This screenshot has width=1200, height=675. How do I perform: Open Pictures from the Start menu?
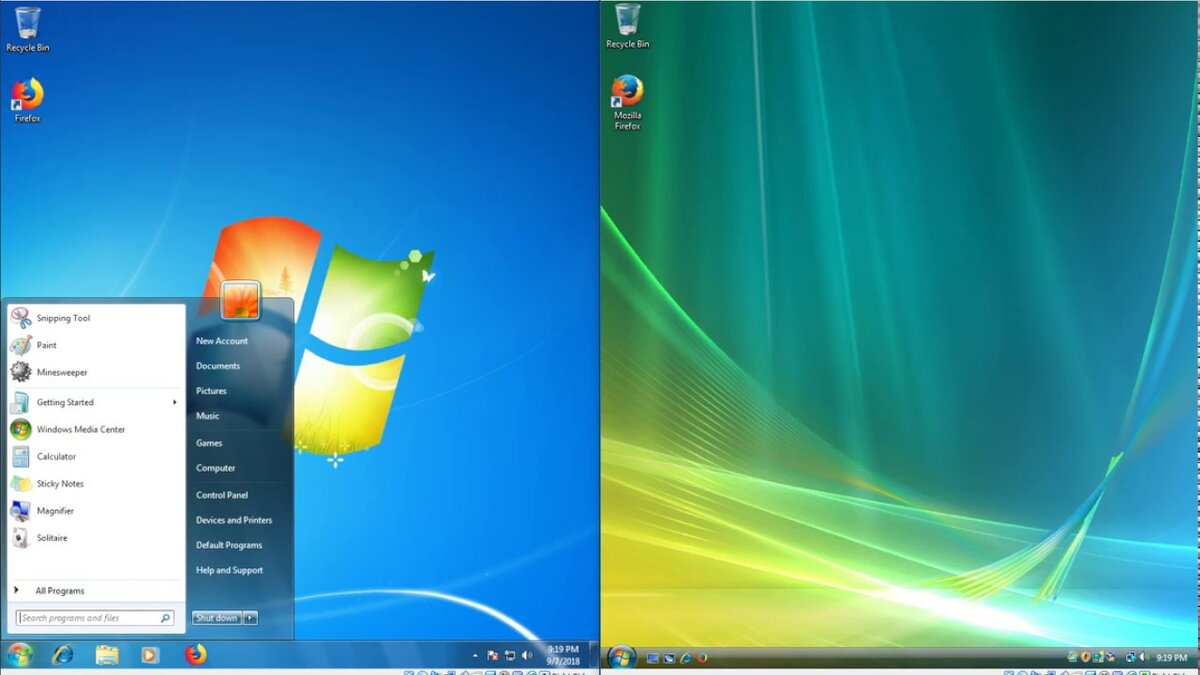point(211,391)
